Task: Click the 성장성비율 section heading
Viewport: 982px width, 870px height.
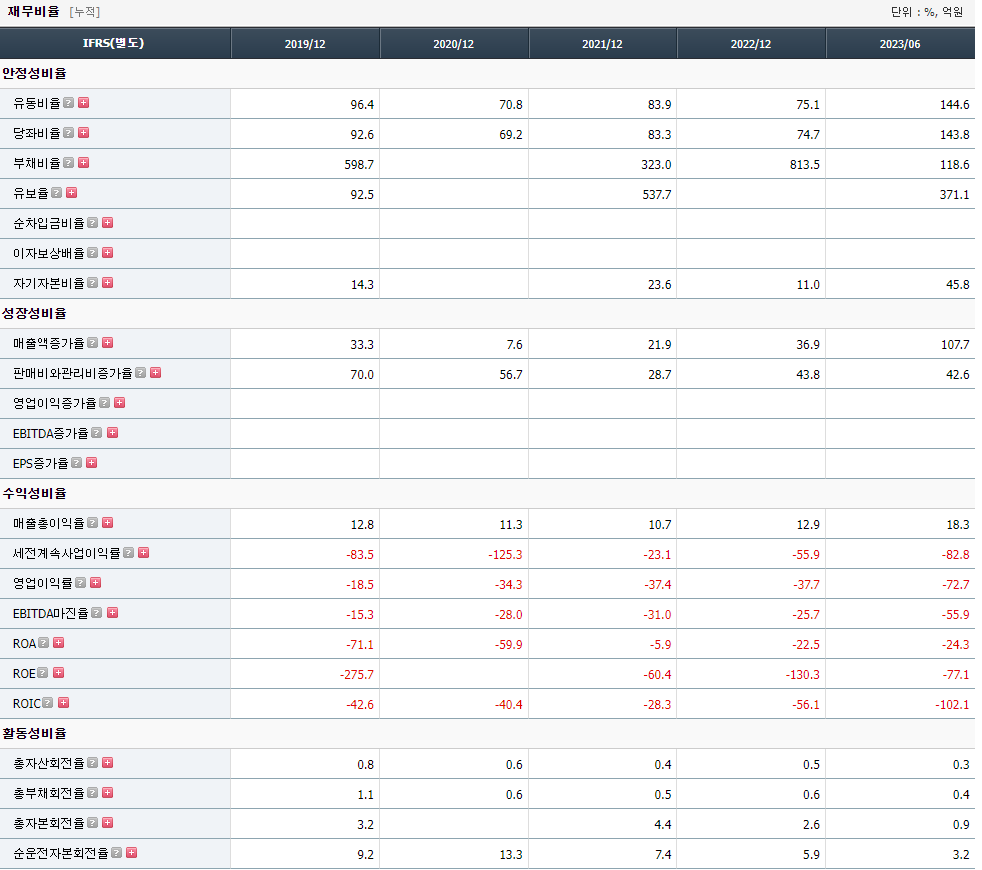Action: coord(34,313)
